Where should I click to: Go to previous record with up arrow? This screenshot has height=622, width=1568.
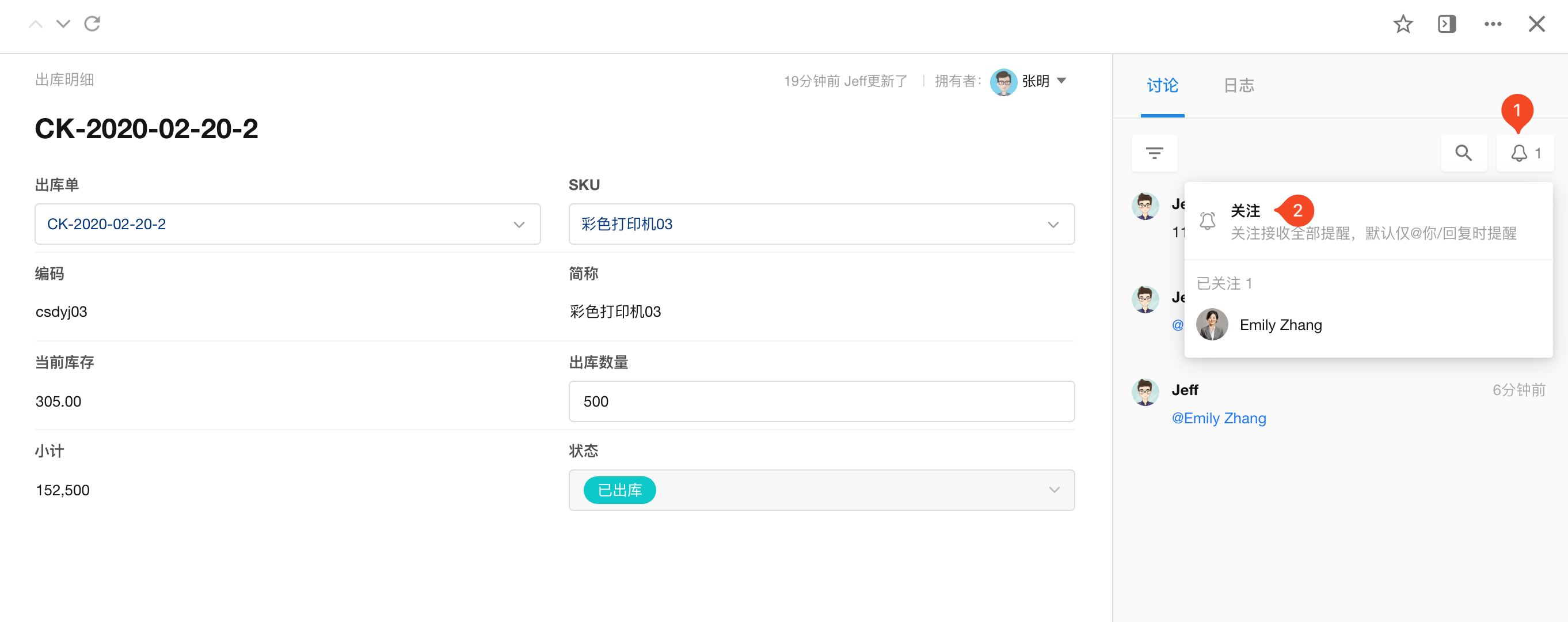click(x=36, y=24)
